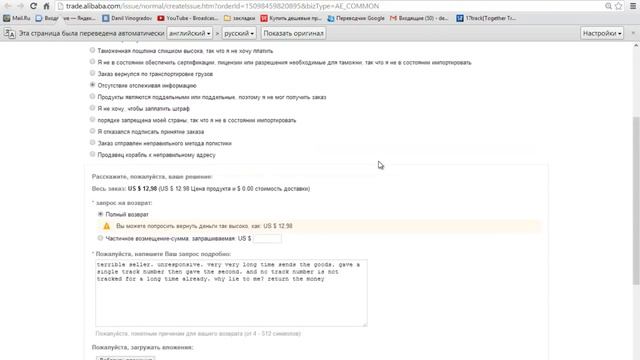The image size is (640, 360).
Task: Select 'Заказ вернулся по транспортировке грузов' reason
Action: (x=93, y=73)
